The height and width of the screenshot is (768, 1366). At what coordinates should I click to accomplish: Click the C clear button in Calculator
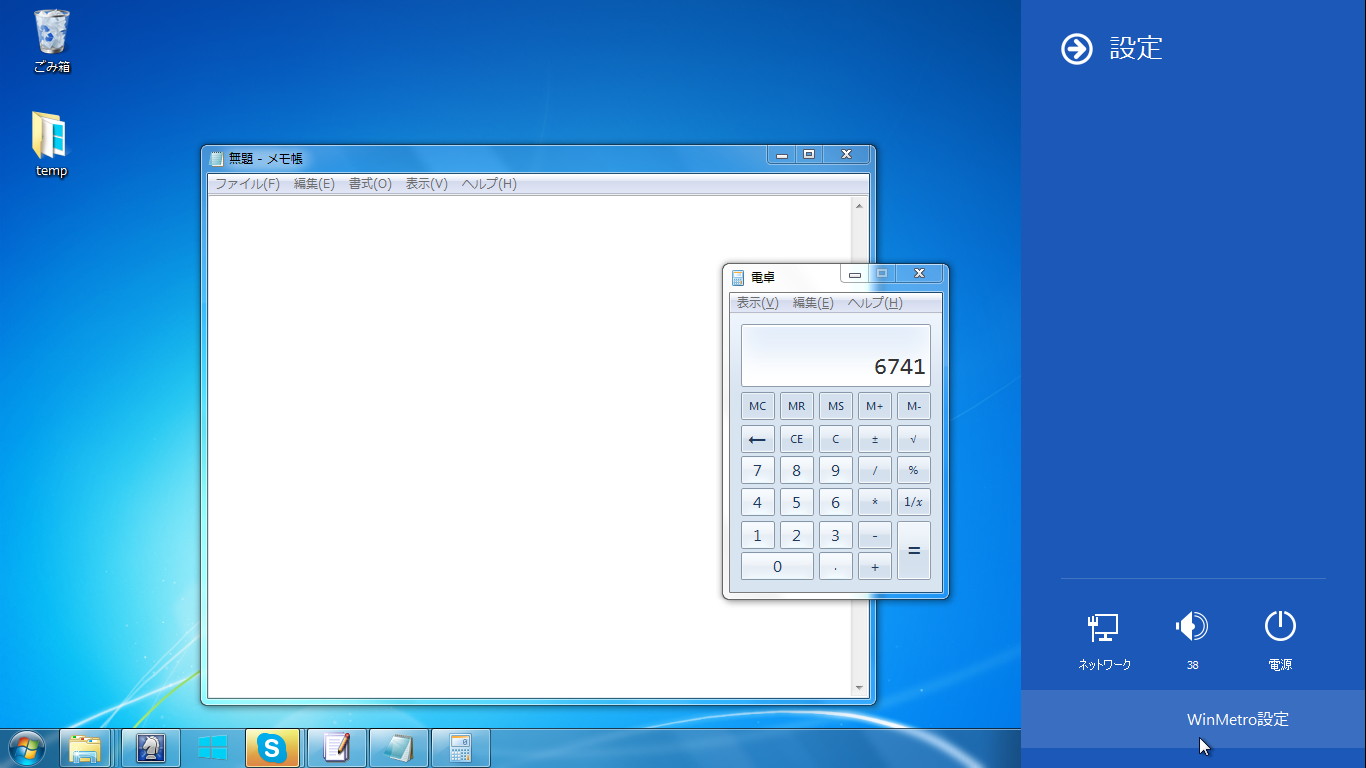coord(835,438)
